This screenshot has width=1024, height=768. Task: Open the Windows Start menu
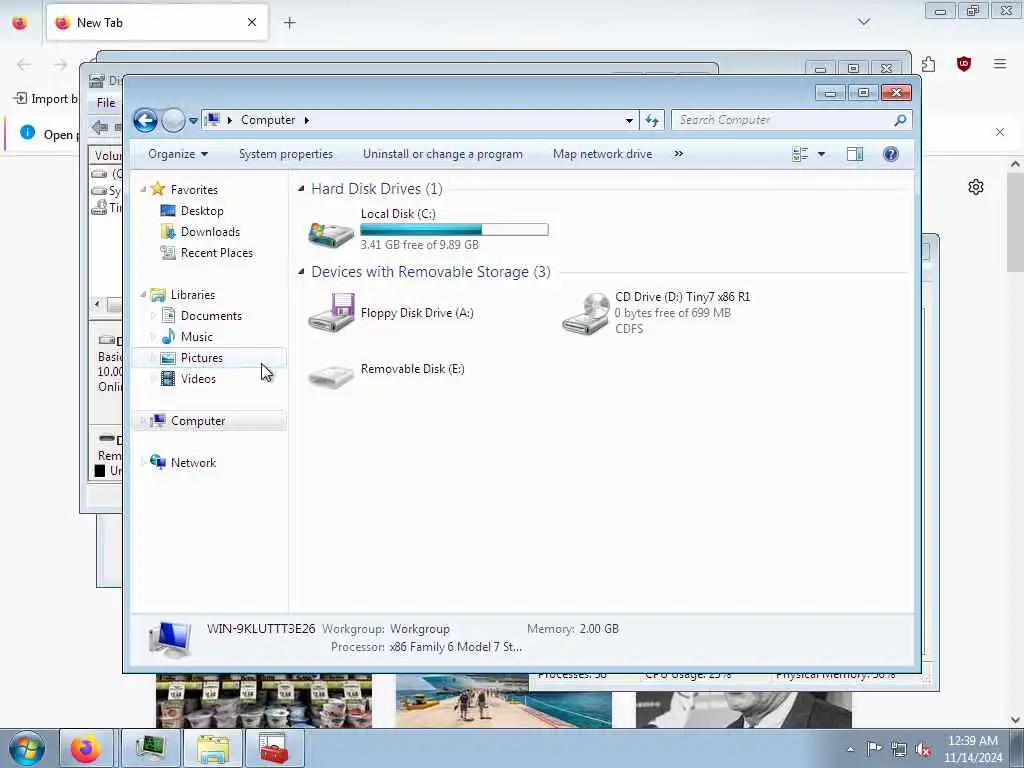click(27, 748)
